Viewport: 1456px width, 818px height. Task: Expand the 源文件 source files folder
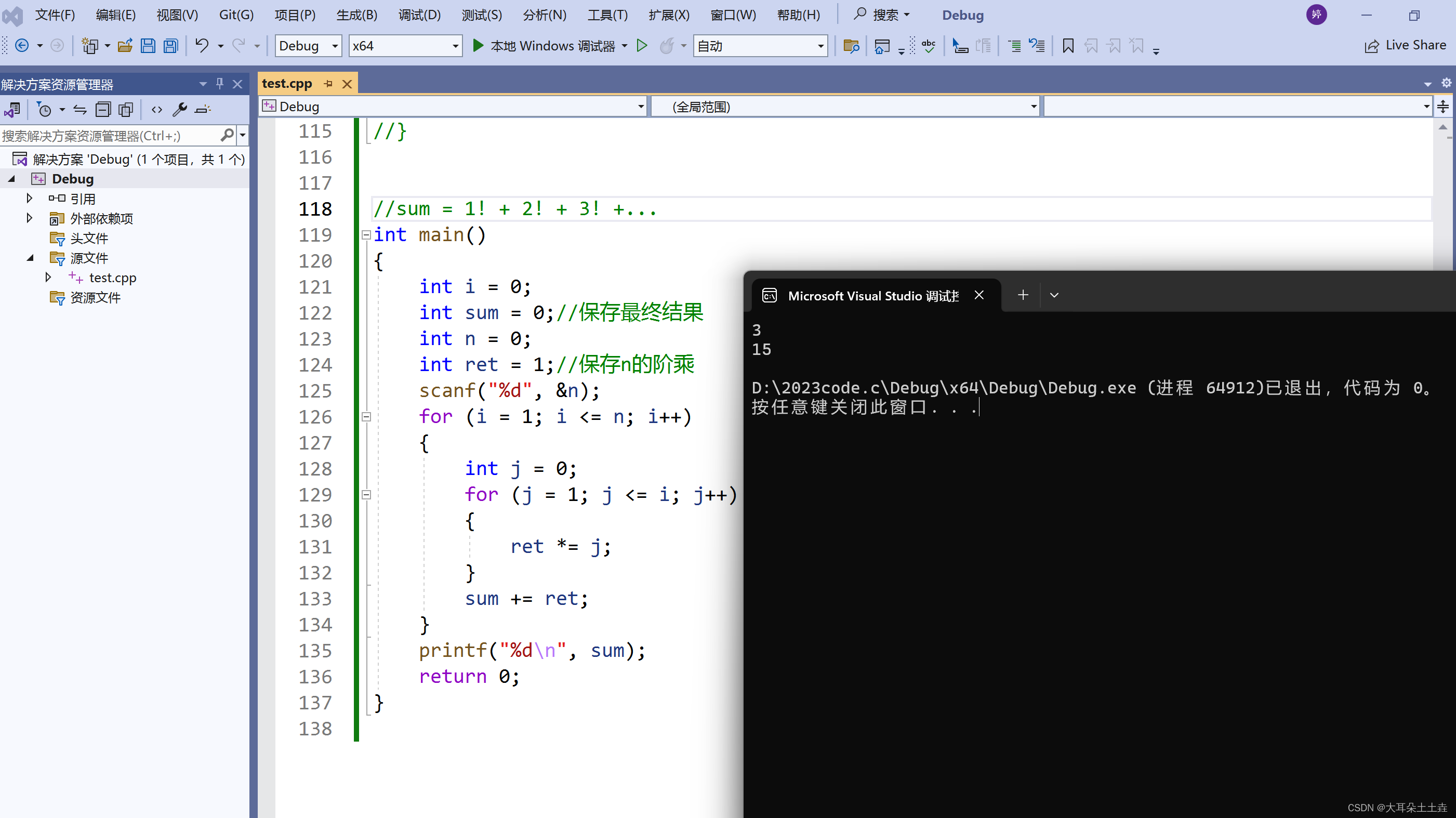[x=30, y=258]
